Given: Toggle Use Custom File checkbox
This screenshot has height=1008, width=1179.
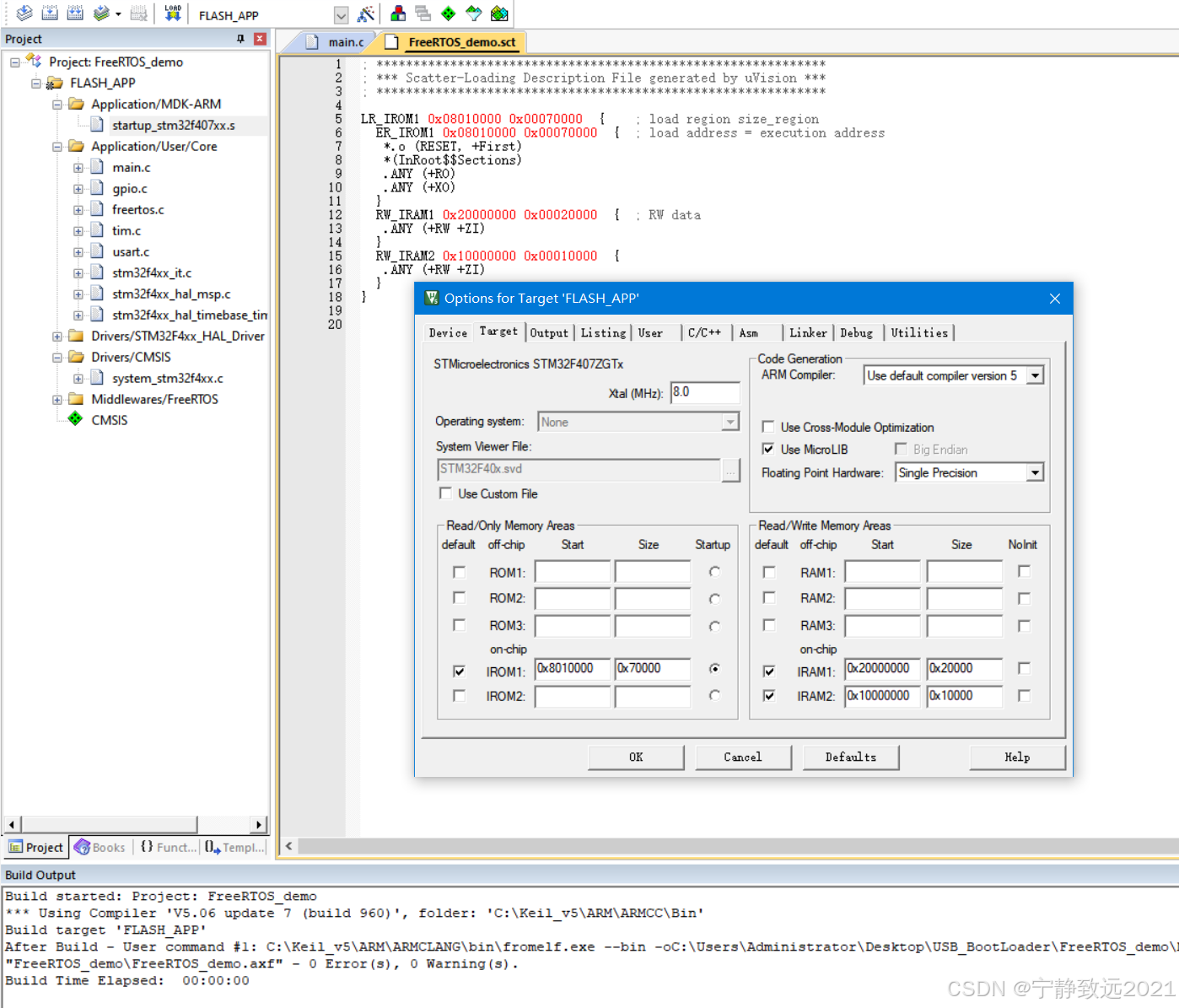Looking at the screenshot, I should point(445,493).
